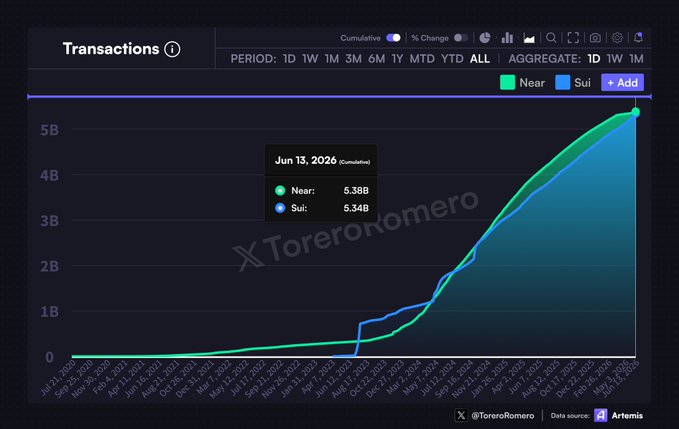Turn off the Cumulative toggle
679x429 pixels.
click(393, 38)
